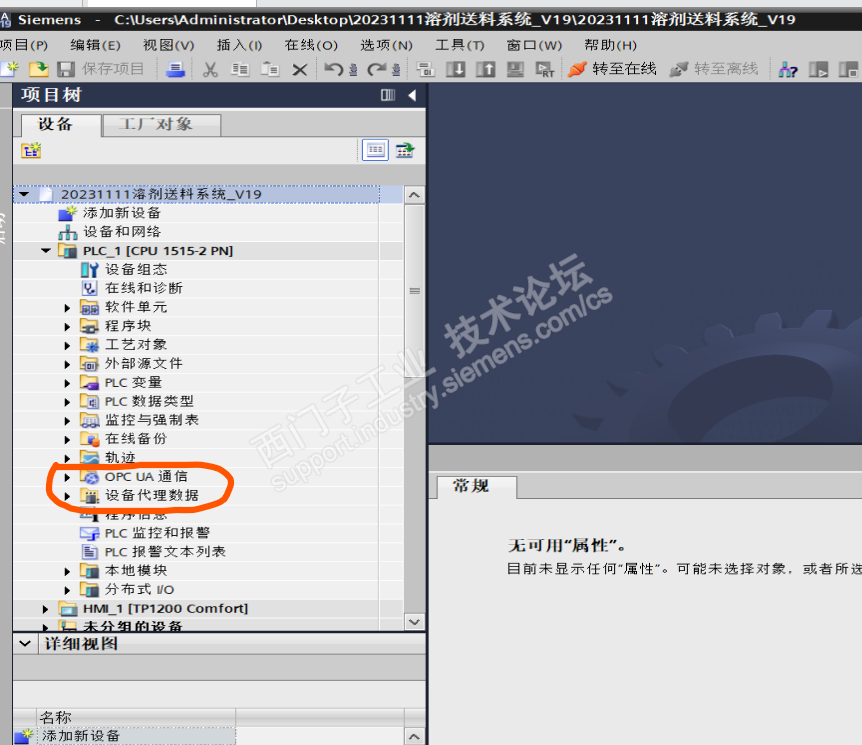
Task: Select PLC 监控和报警 item
Action: [157, 533]
